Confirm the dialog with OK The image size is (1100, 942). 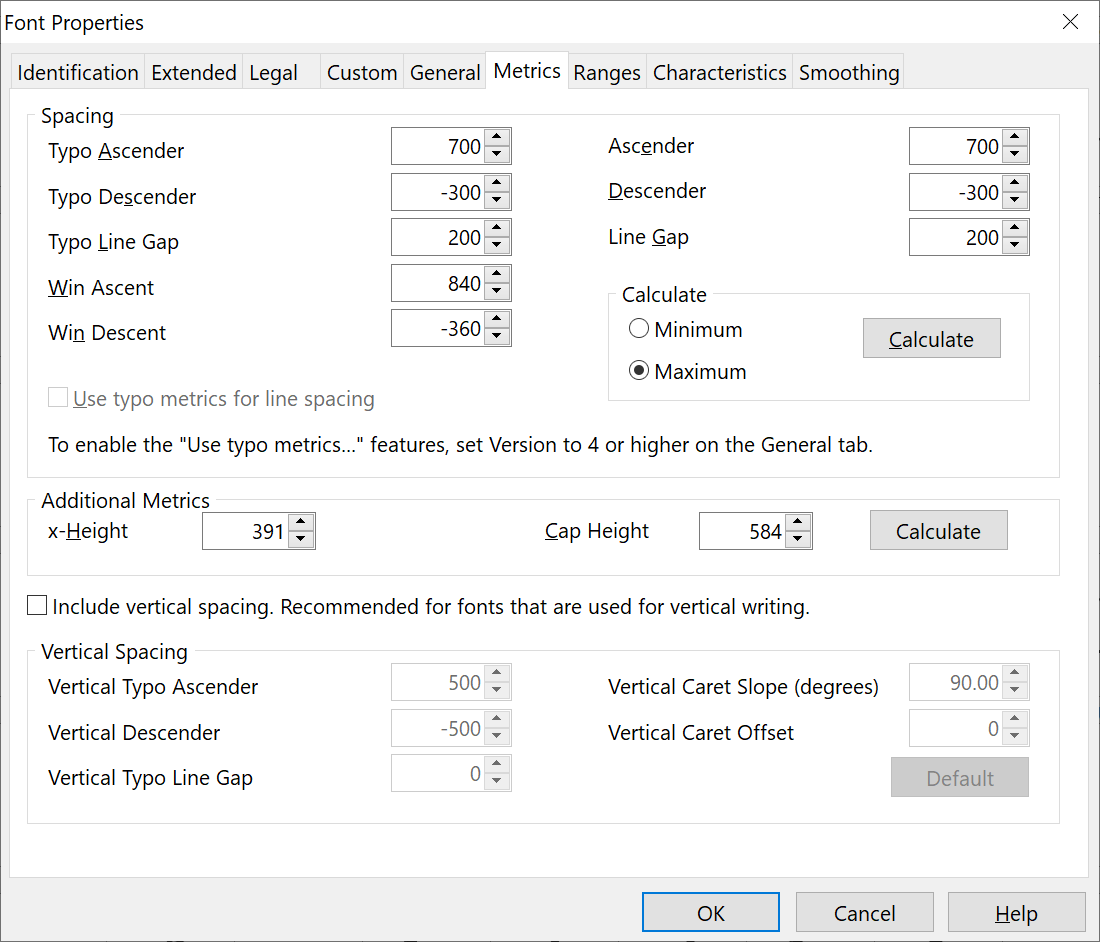[x=711, y=913]
